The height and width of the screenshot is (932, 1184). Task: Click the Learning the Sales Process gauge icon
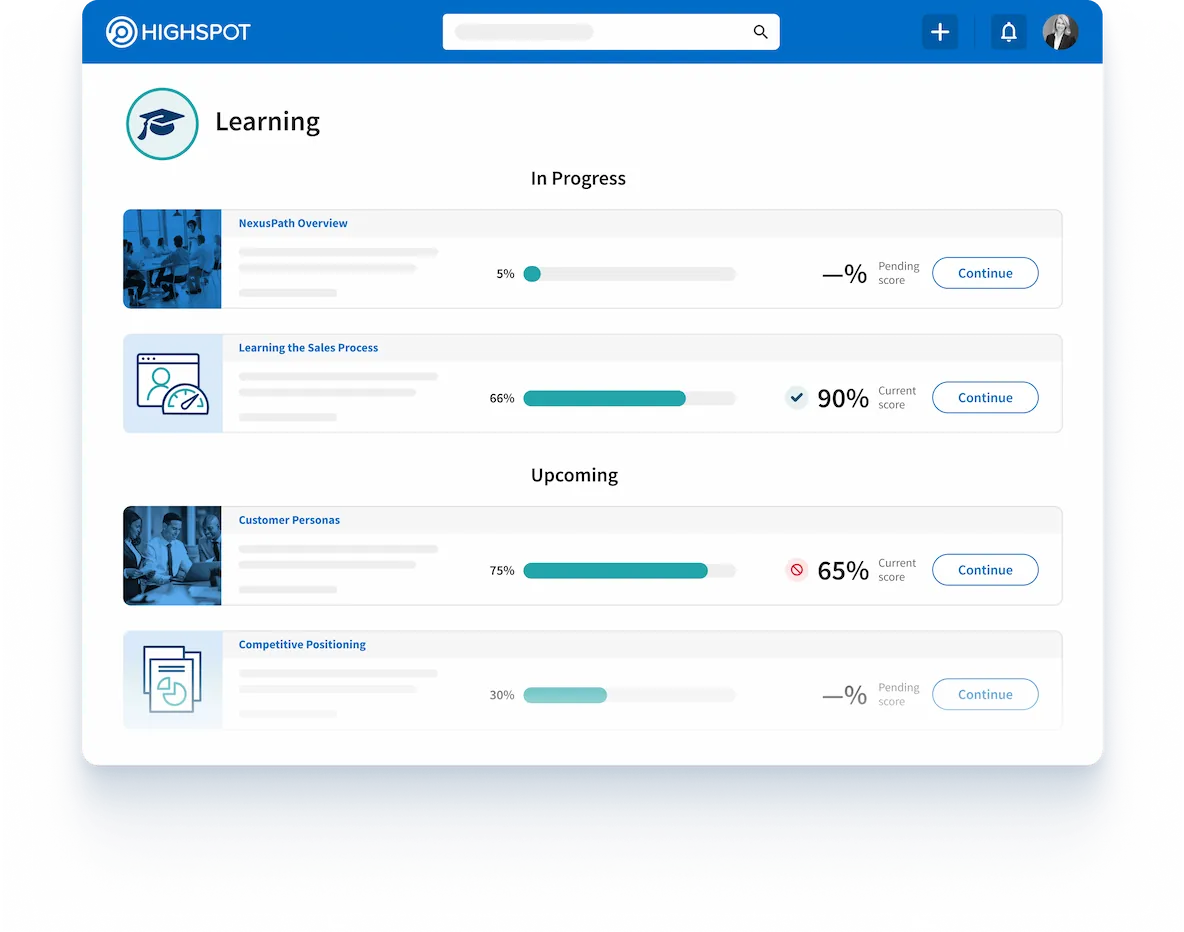pyautogui.click(x=172, y=383)
